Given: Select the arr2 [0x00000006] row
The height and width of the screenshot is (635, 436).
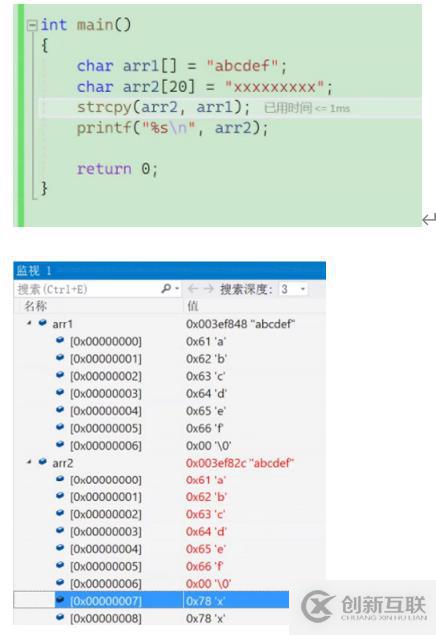Looking at the screenshot, I should [169, 584].
